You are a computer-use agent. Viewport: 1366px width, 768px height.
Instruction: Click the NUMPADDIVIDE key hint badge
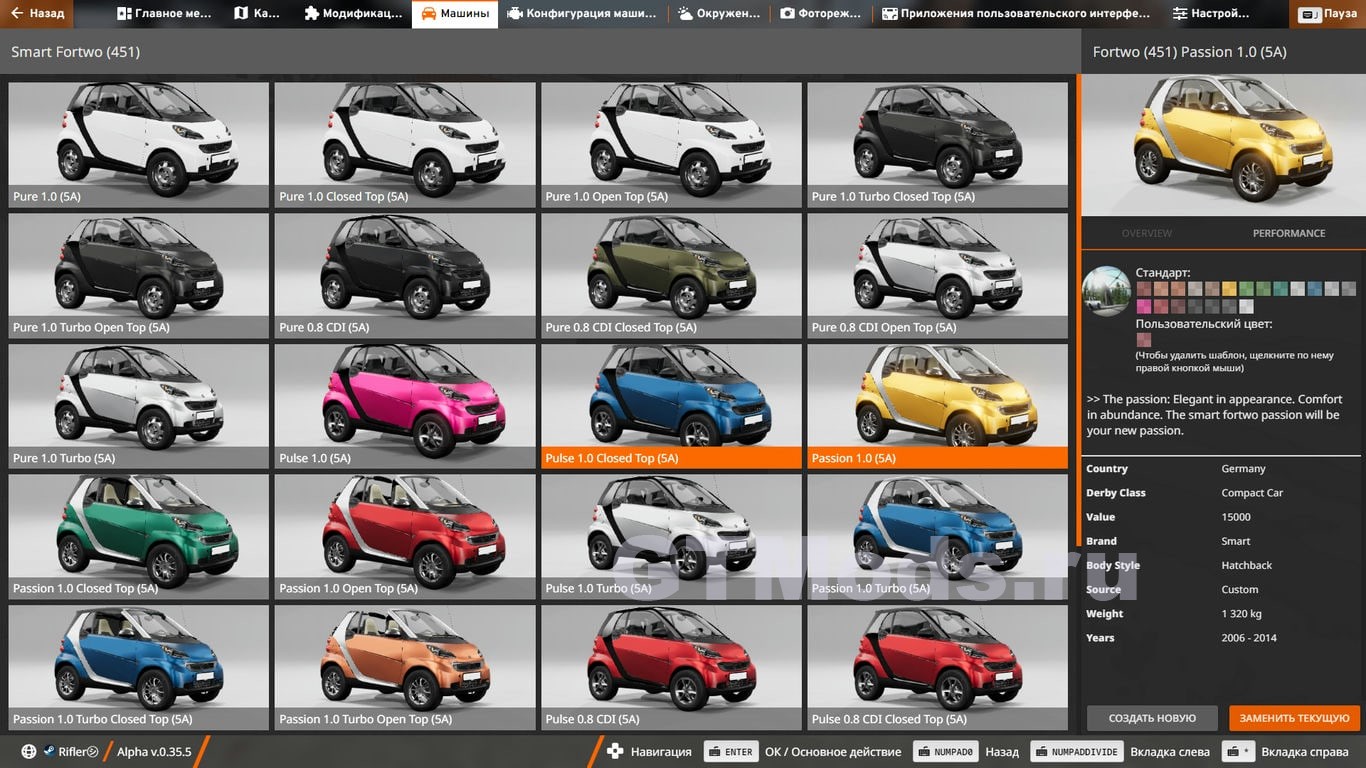click(x=1076, y=752)
